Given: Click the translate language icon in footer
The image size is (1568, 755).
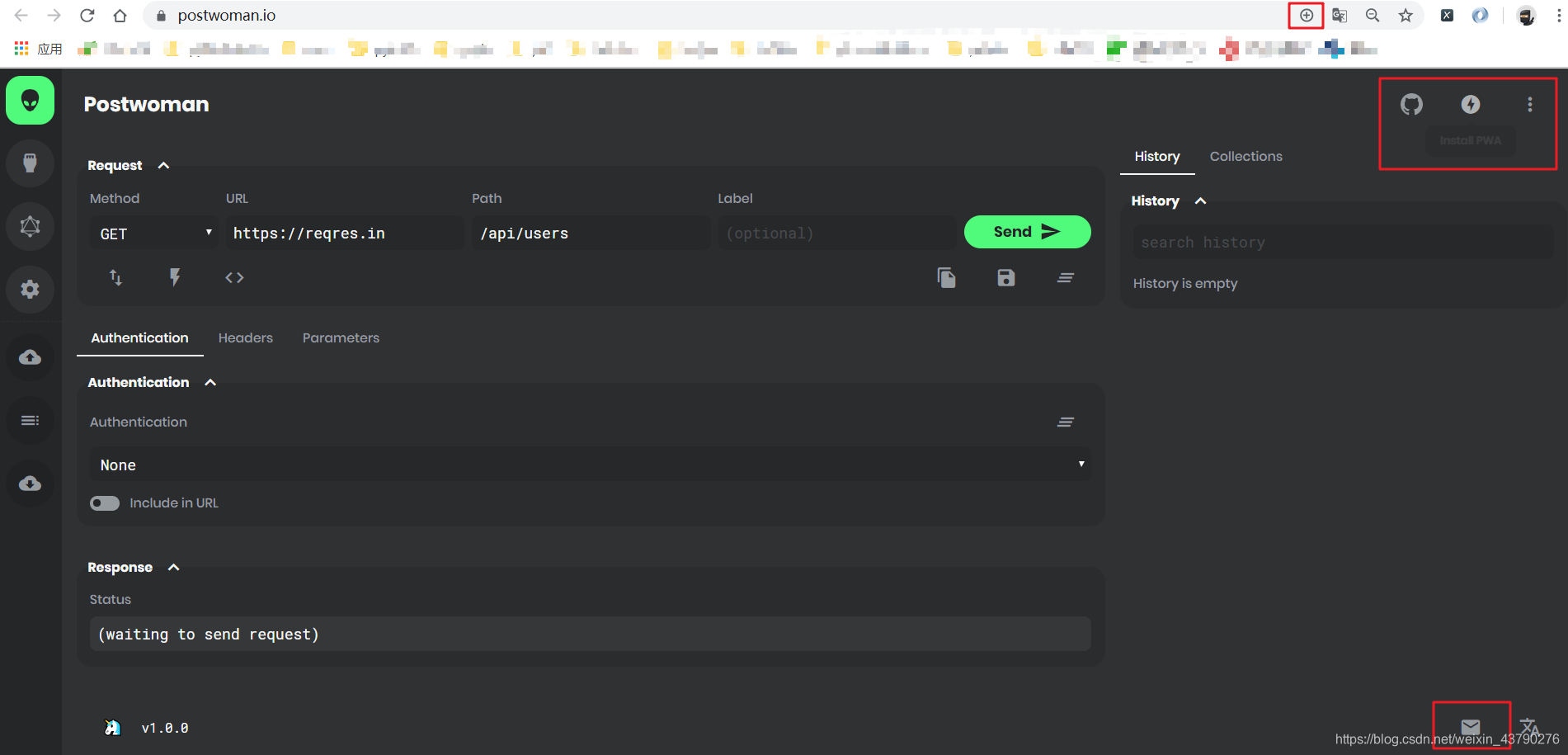Looking at the screenshot, I should pyautogui.click(x=1529, y=727).
